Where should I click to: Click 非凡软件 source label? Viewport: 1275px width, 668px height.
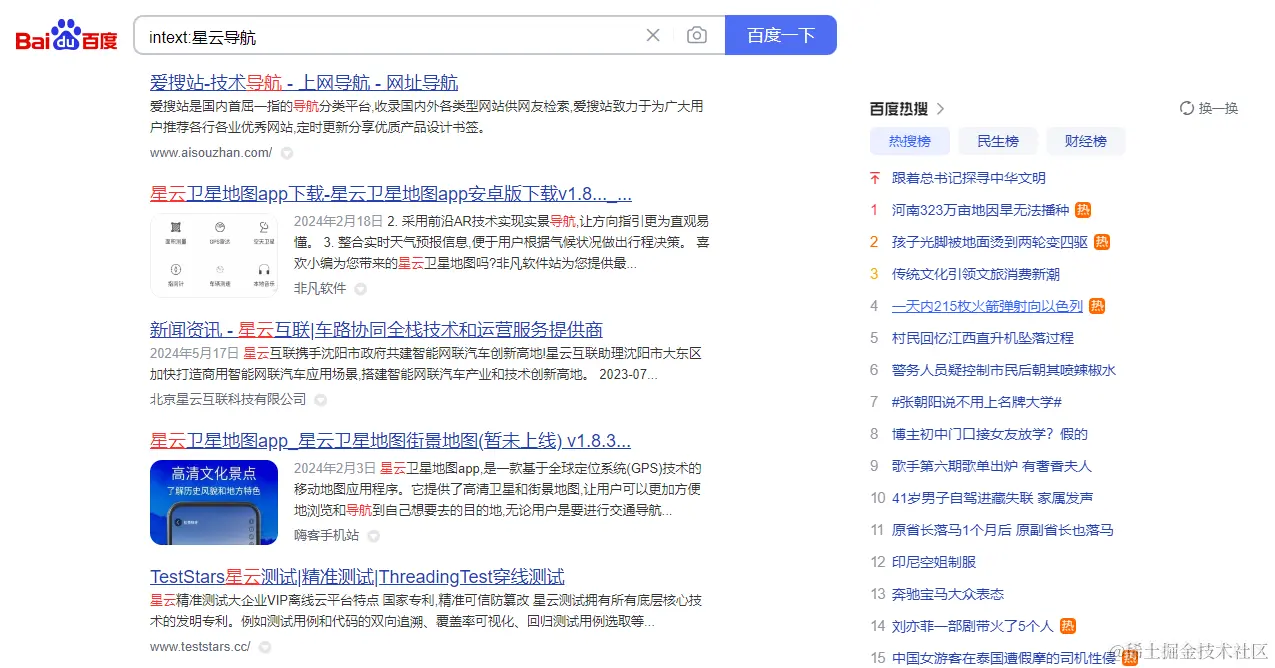click(320, 289)
